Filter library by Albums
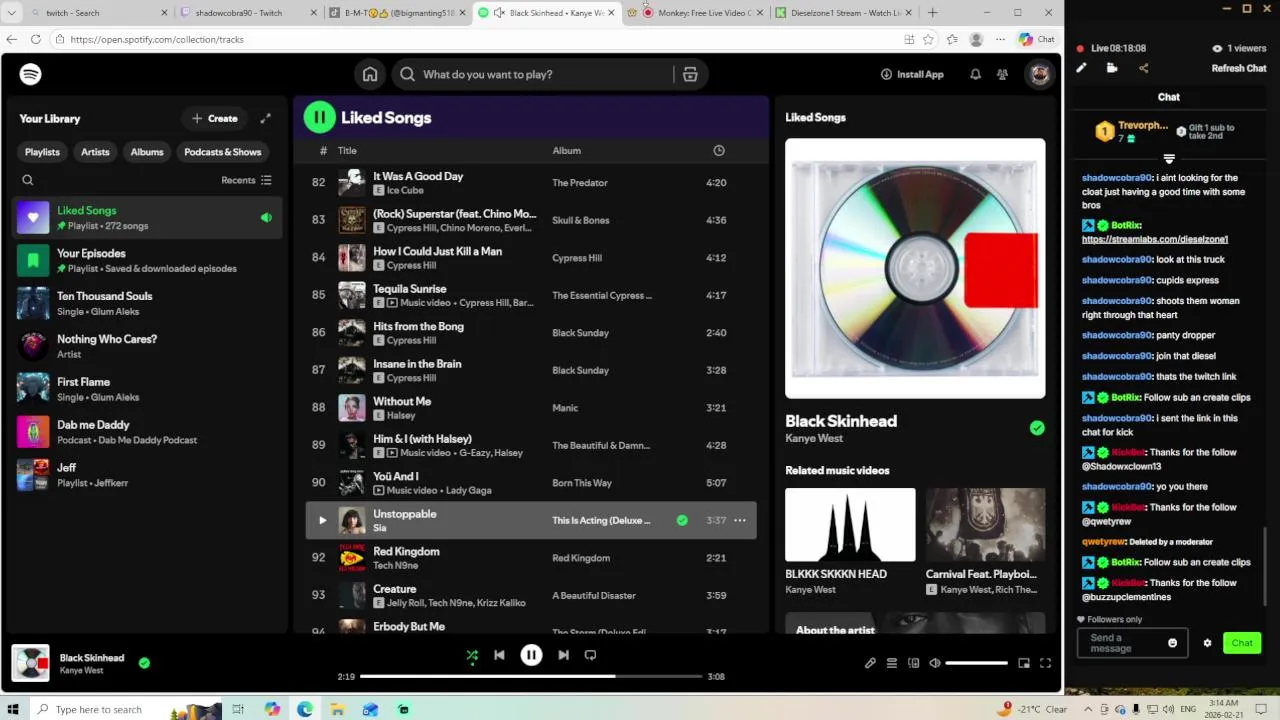The image size is (1280, 720). tap(147, 152)
